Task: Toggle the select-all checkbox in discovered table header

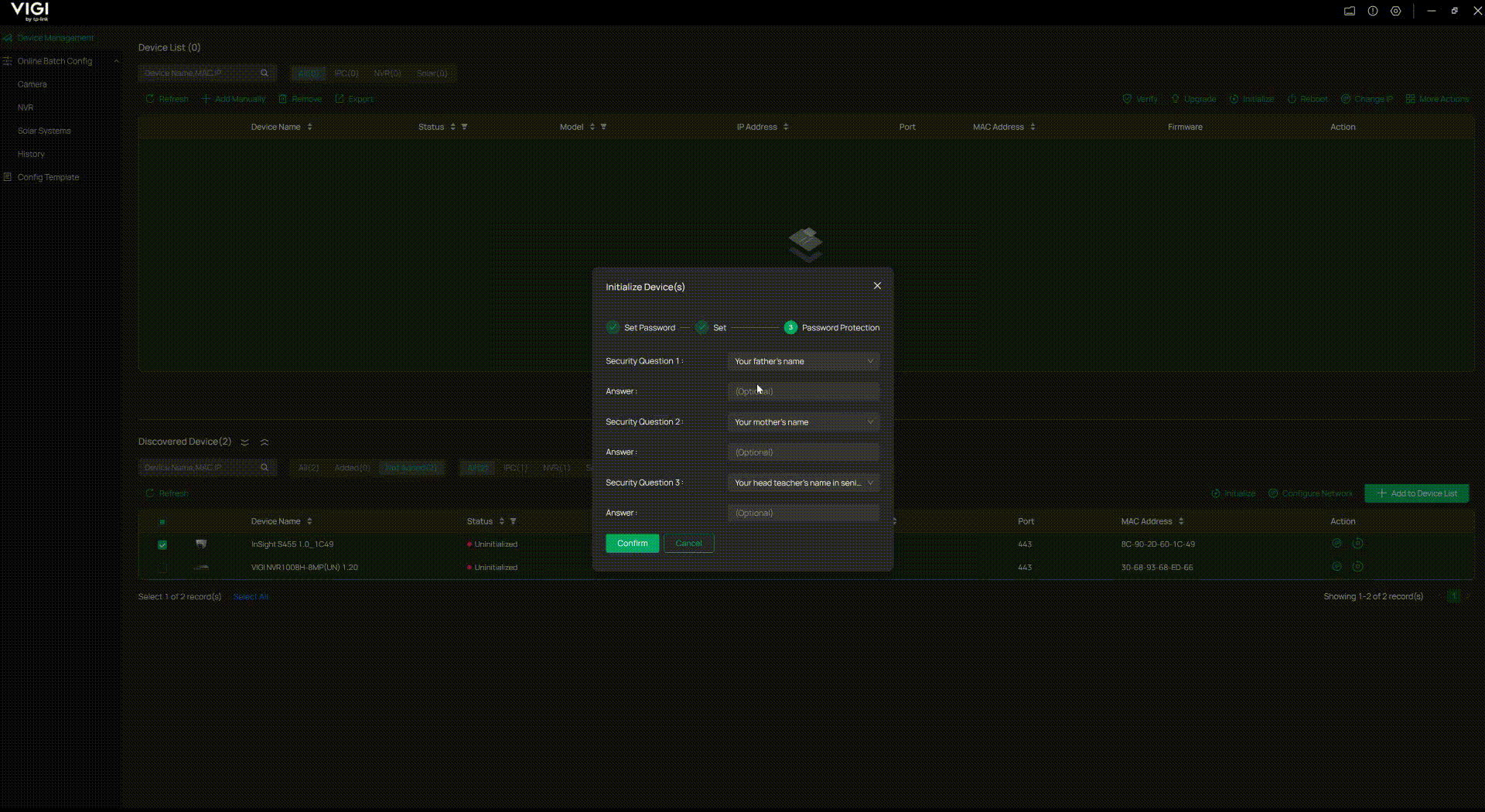Action: tap(162, 522)
